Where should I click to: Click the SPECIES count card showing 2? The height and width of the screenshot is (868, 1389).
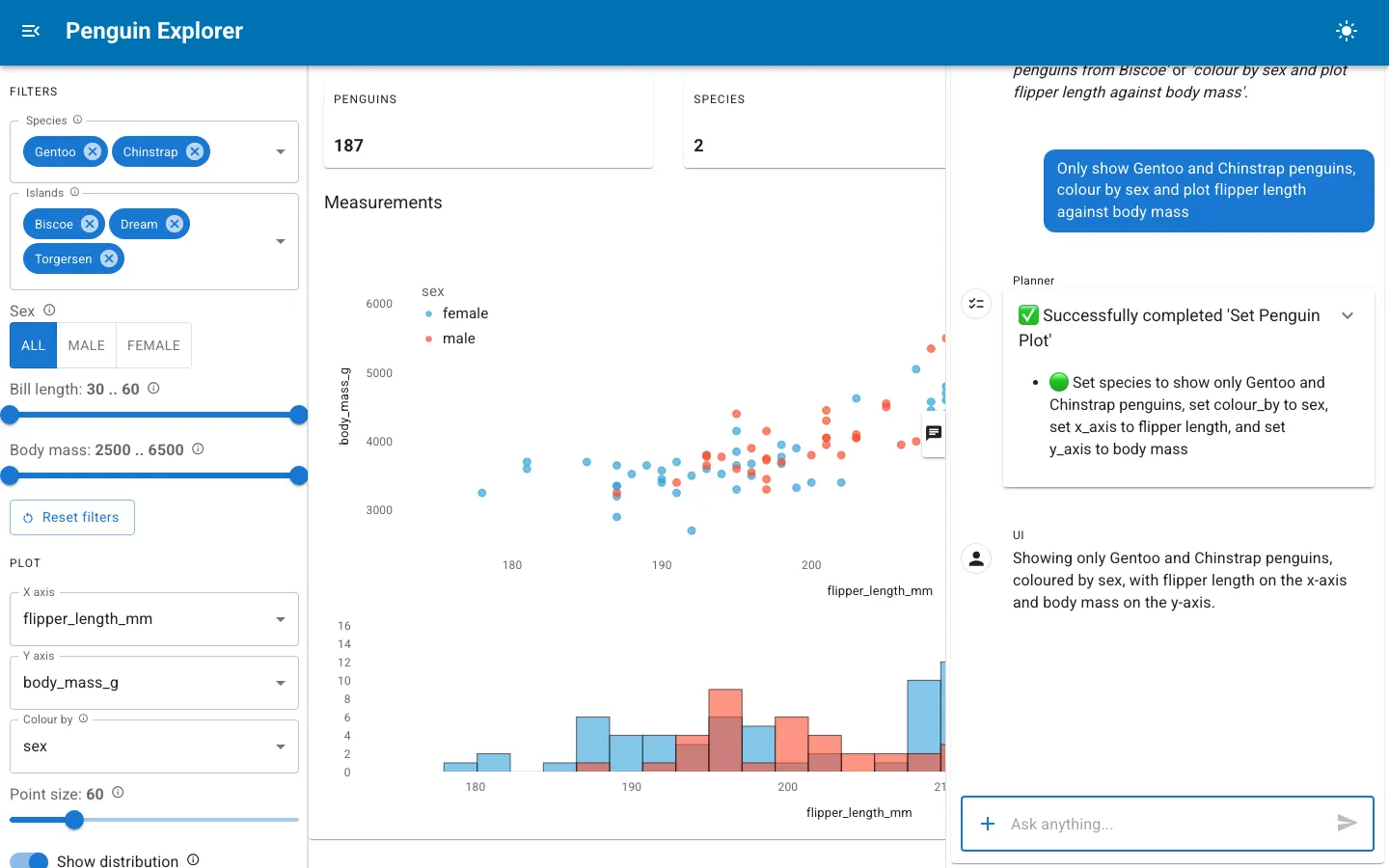pyautogui.click(x=814, y=123)
